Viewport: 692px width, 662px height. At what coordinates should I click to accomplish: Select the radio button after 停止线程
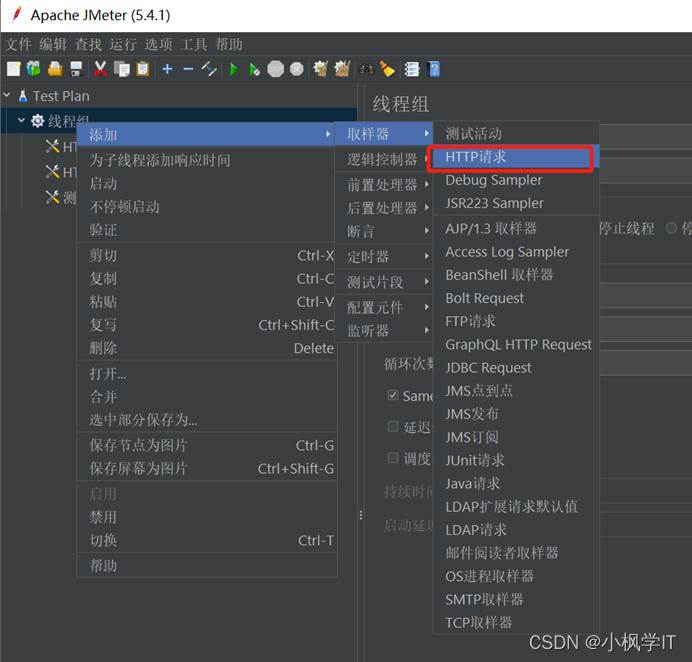pyautogui.click(x=671, y=228)
